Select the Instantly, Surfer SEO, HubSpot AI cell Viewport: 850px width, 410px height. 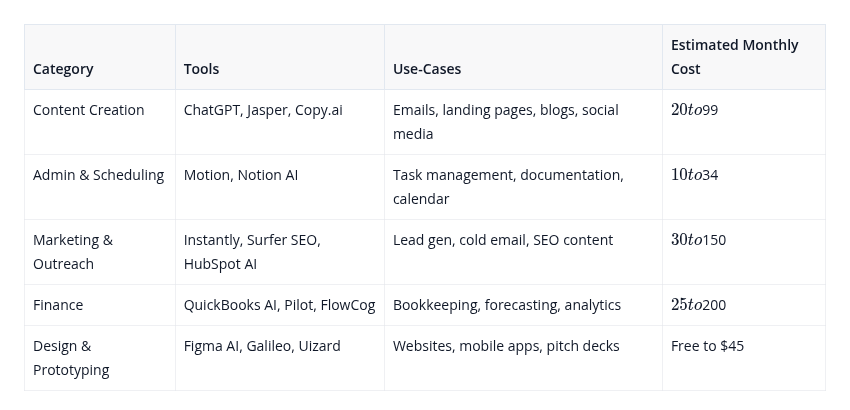click(280, 252)
